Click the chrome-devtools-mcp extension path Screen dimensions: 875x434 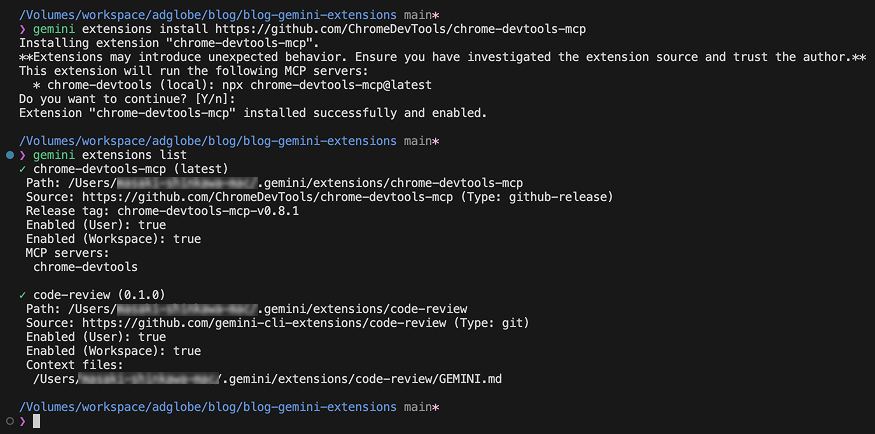[295, 182]
